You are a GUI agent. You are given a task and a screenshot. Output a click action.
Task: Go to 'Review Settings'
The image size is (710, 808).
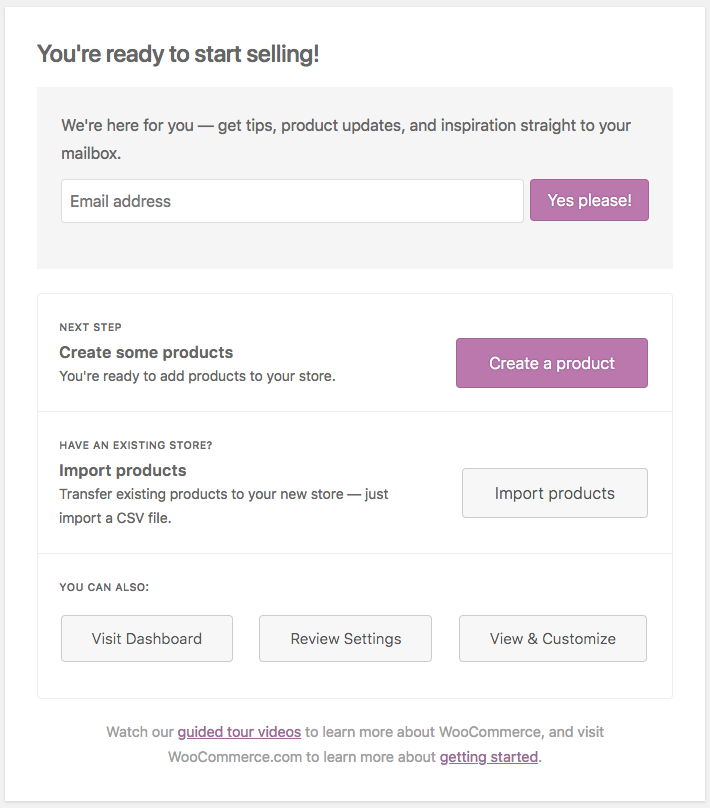[346, 639]
